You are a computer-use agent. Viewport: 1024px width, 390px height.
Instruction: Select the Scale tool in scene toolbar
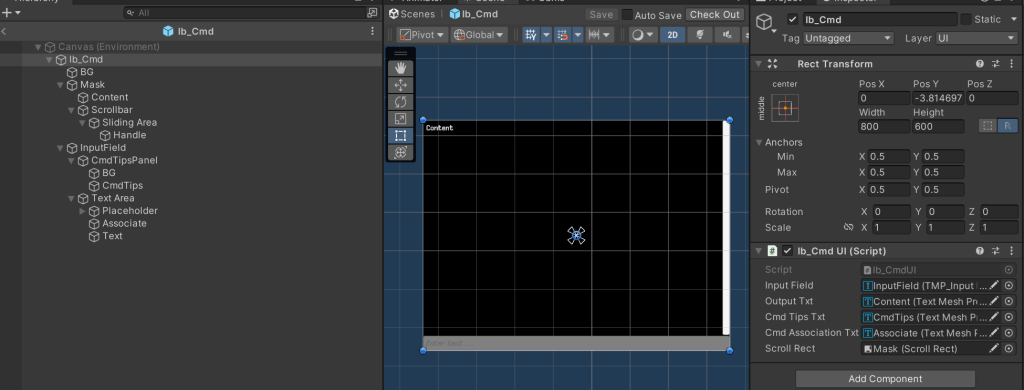(x=400, y=119)
